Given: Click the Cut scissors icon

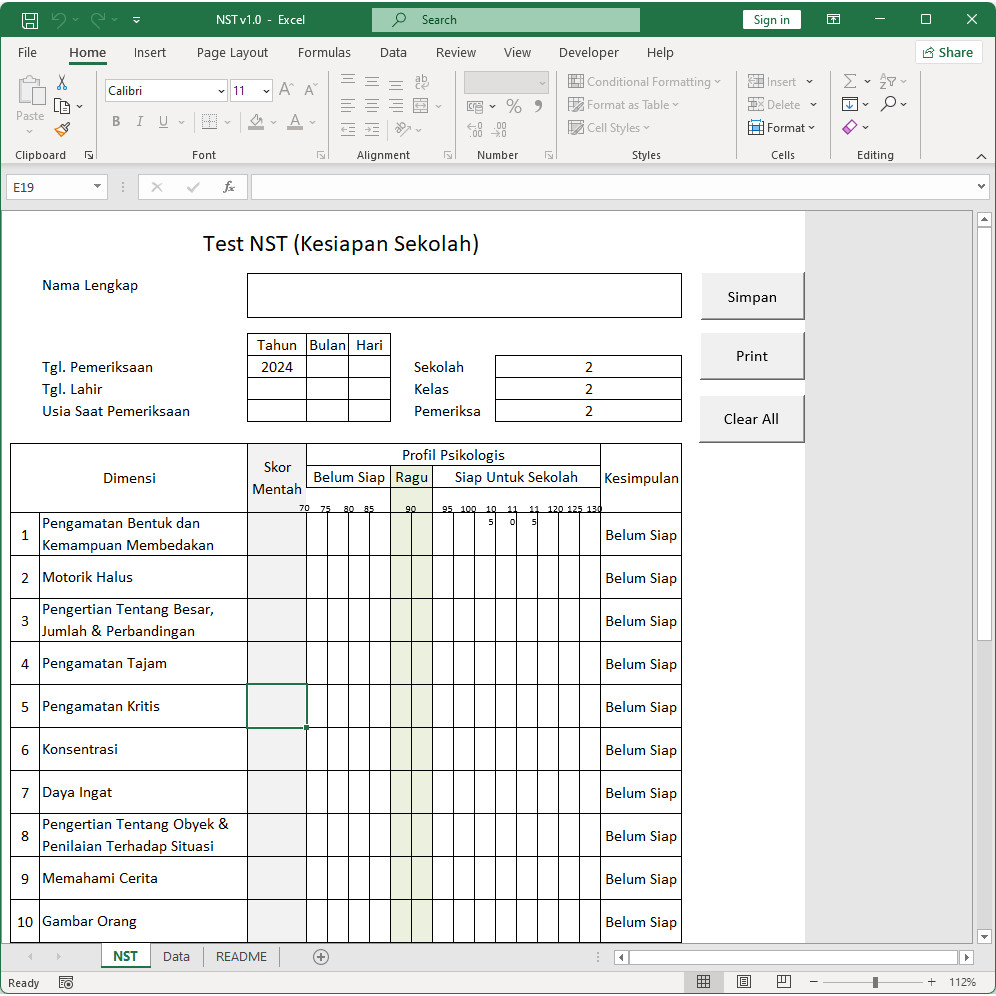Looking at the screenshot, I should click(x=62, y=83).
